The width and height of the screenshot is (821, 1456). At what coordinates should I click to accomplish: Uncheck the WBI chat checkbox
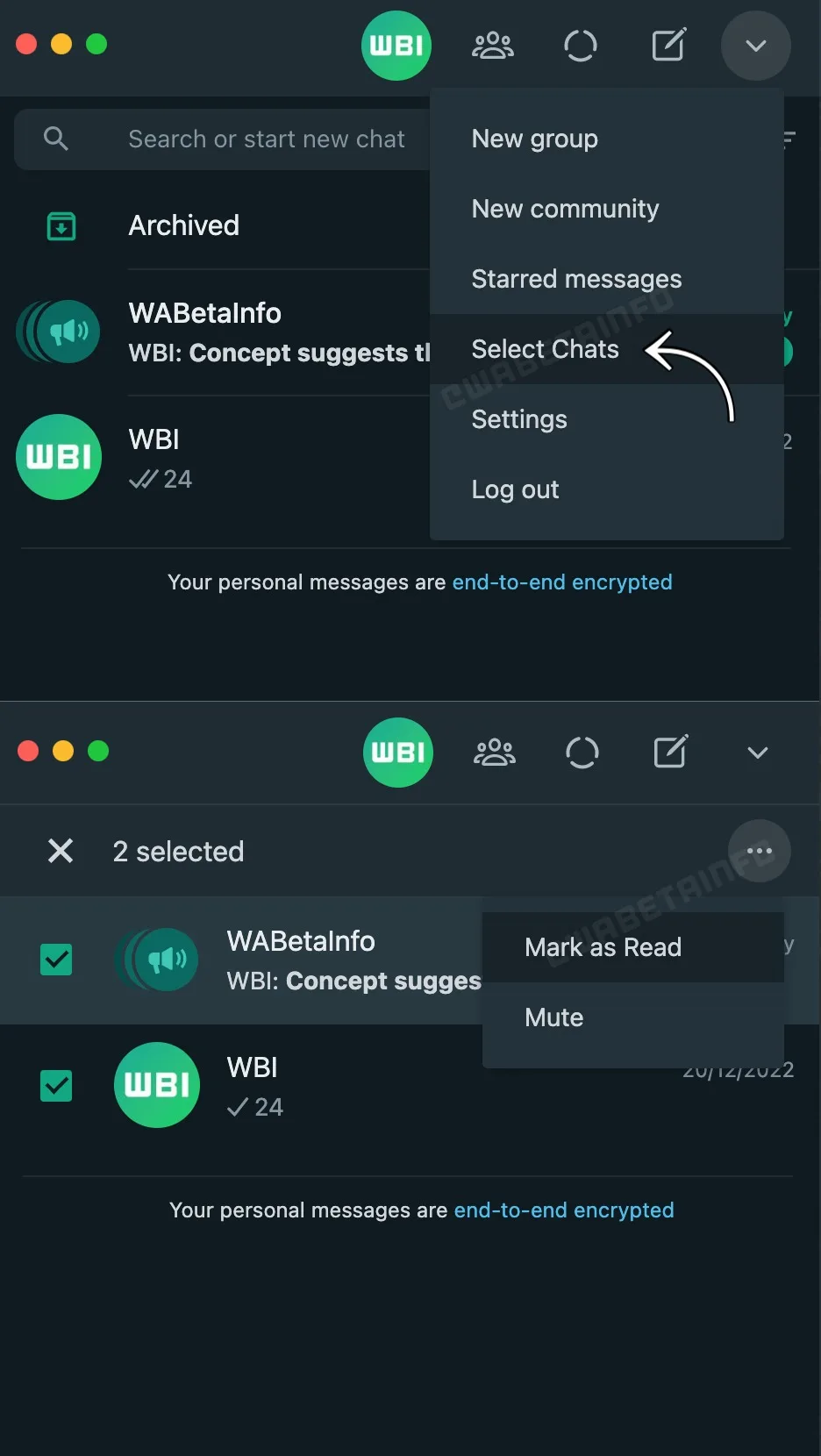click(57, 1086)
